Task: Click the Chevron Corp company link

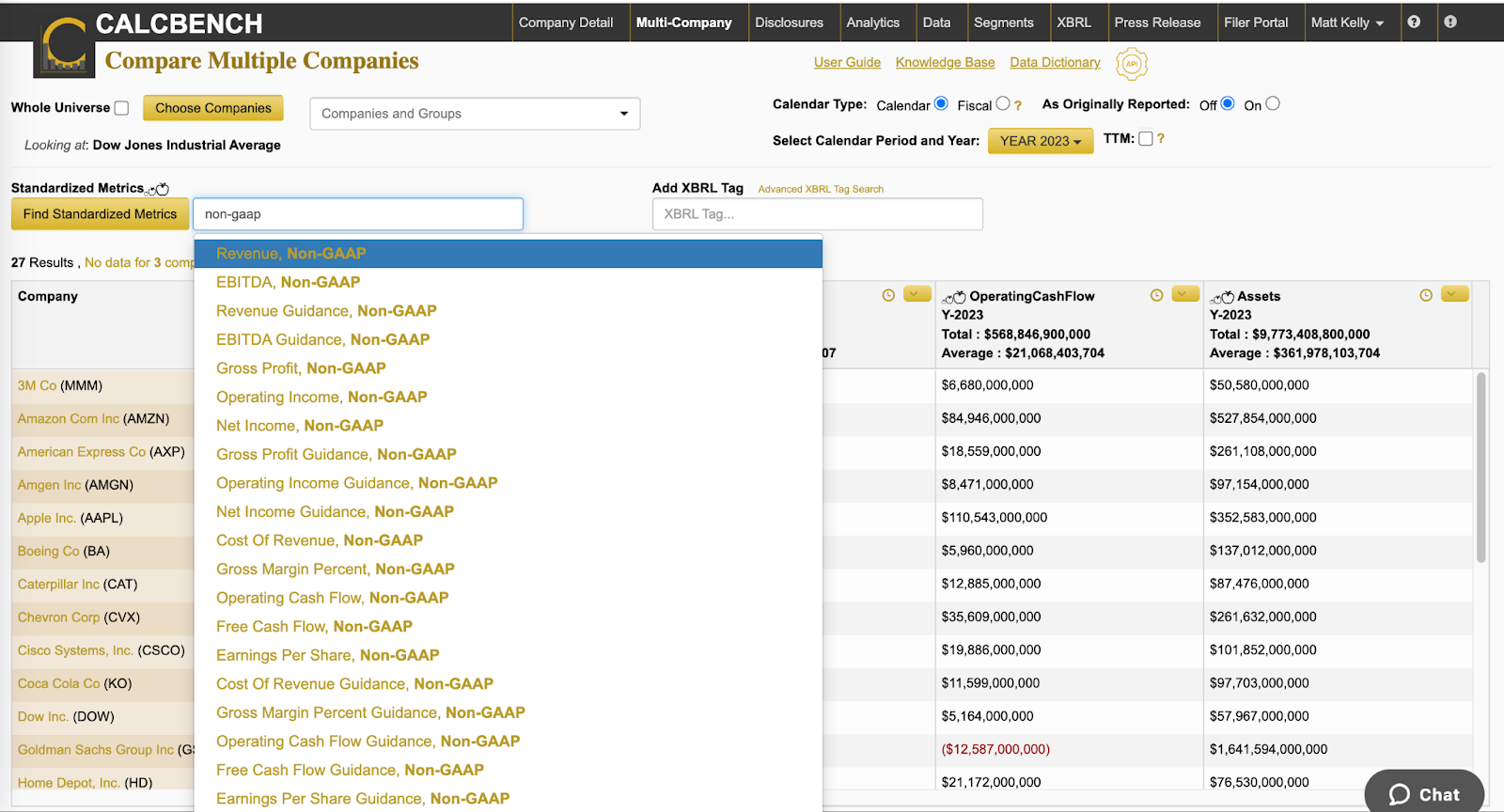Action: pos(58,617)
